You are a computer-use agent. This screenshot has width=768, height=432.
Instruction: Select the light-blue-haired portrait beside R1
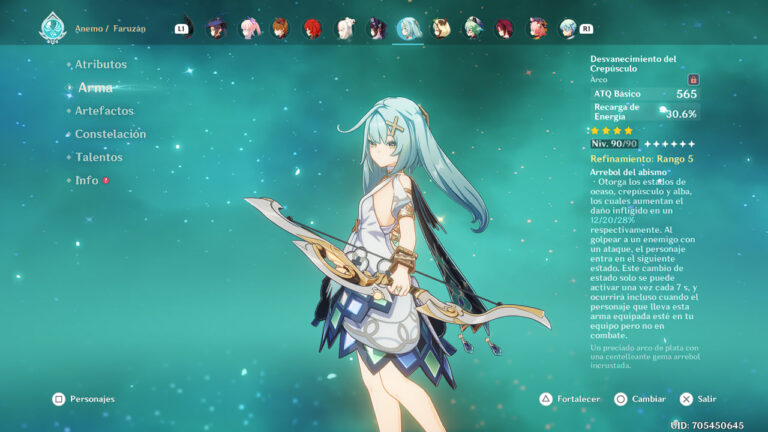tap(568, 28)
